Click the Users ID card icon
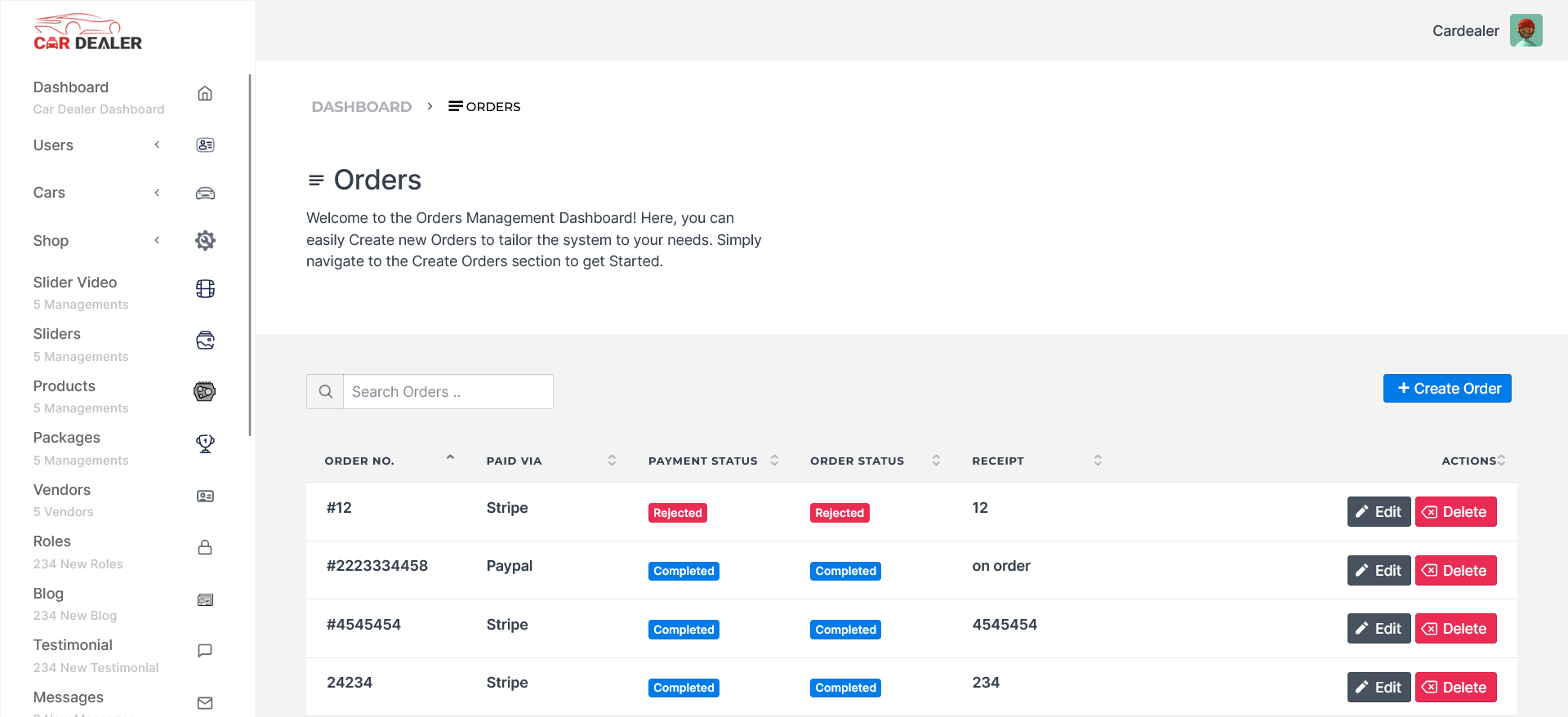1568x717 pixels. 205,145
